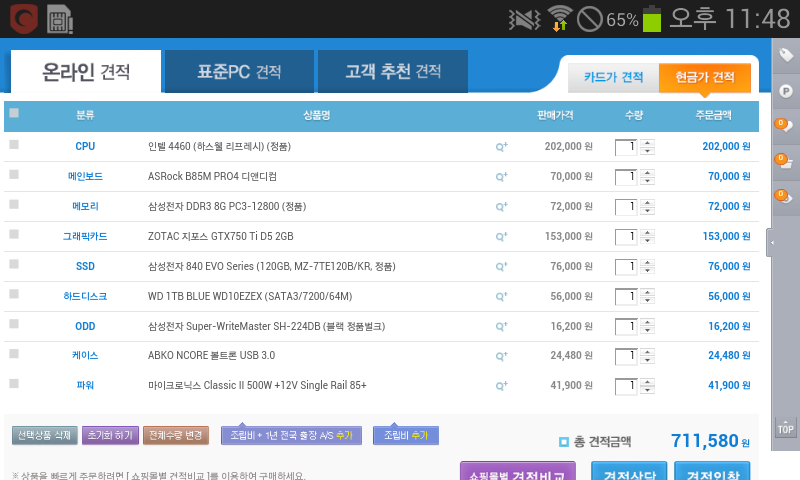View details magnifier for CPU row

tap(502, 147)
